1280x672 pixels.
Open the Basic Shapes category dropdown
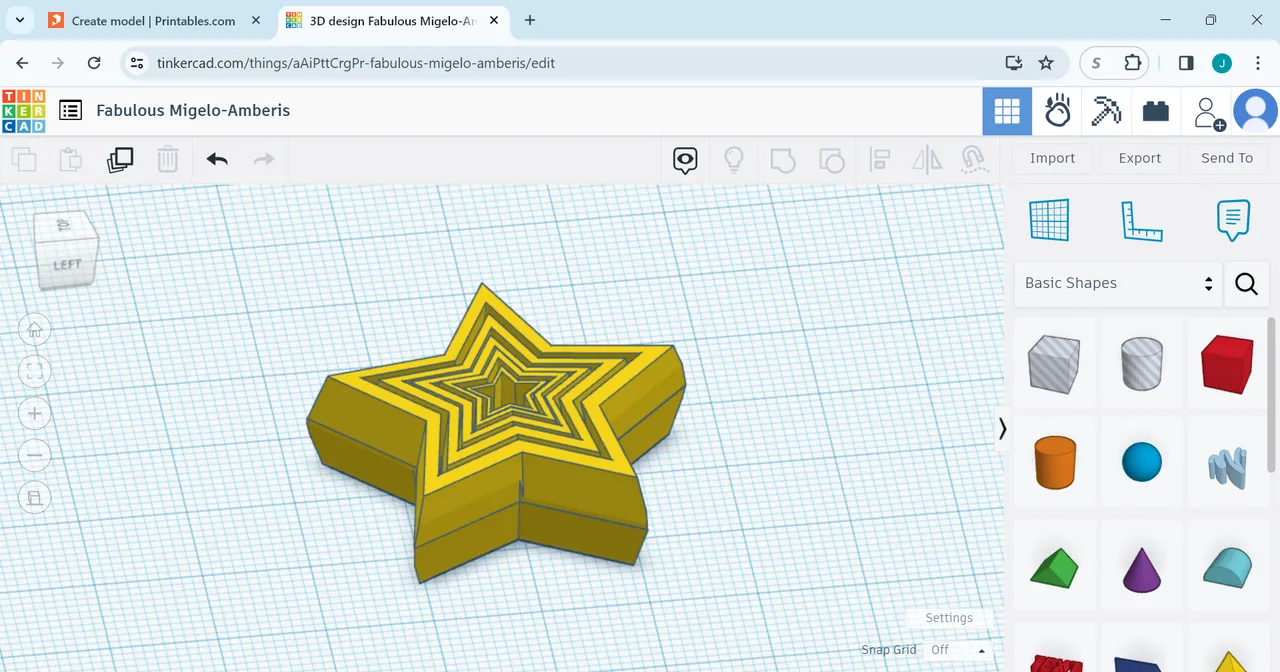point(1117,283)
